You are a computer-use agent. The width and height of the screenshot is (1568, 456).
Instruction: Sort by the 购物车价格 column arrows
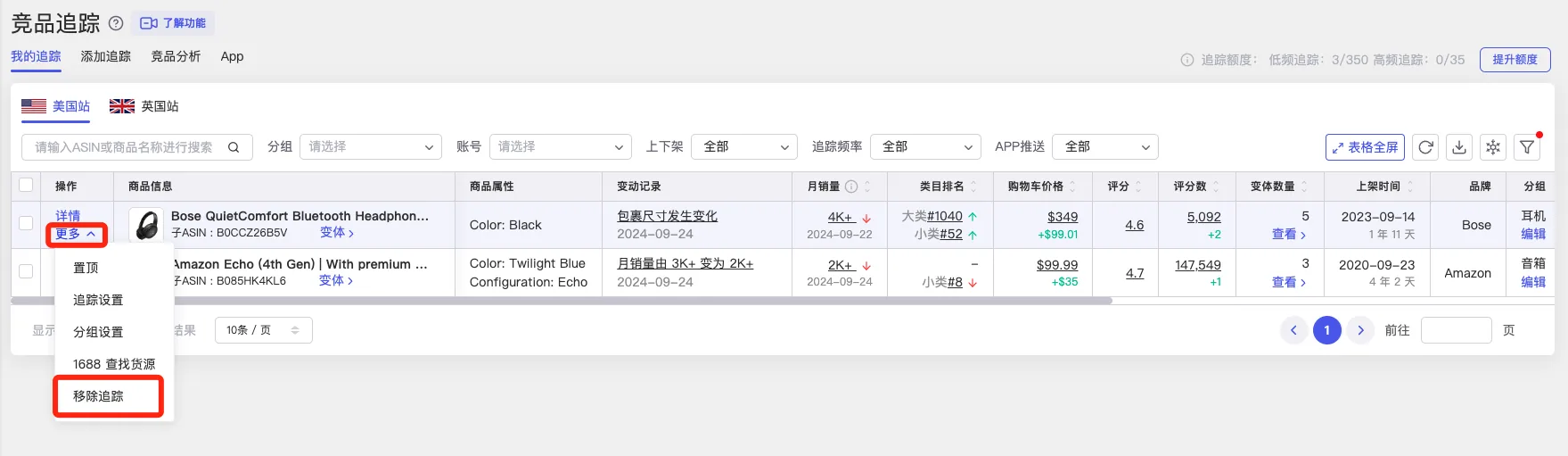[1072, 187]
